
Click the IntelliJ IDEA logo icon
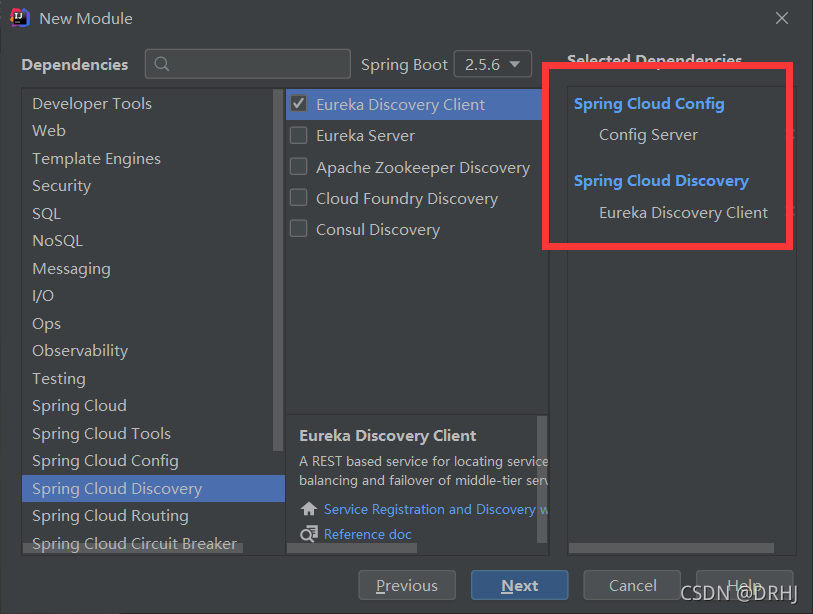coord(20,18)
